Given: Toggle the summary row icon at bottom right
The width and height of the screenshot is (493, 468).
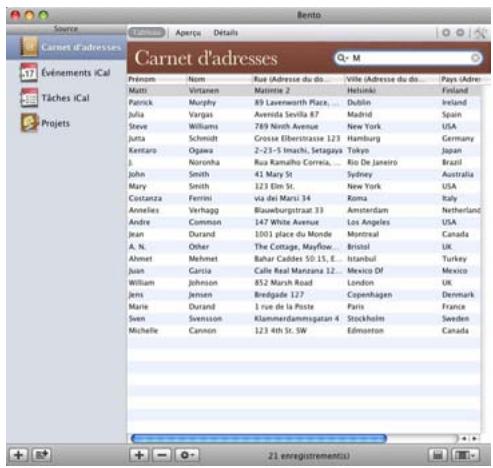Looking at the screenshot, I should 437,455.
